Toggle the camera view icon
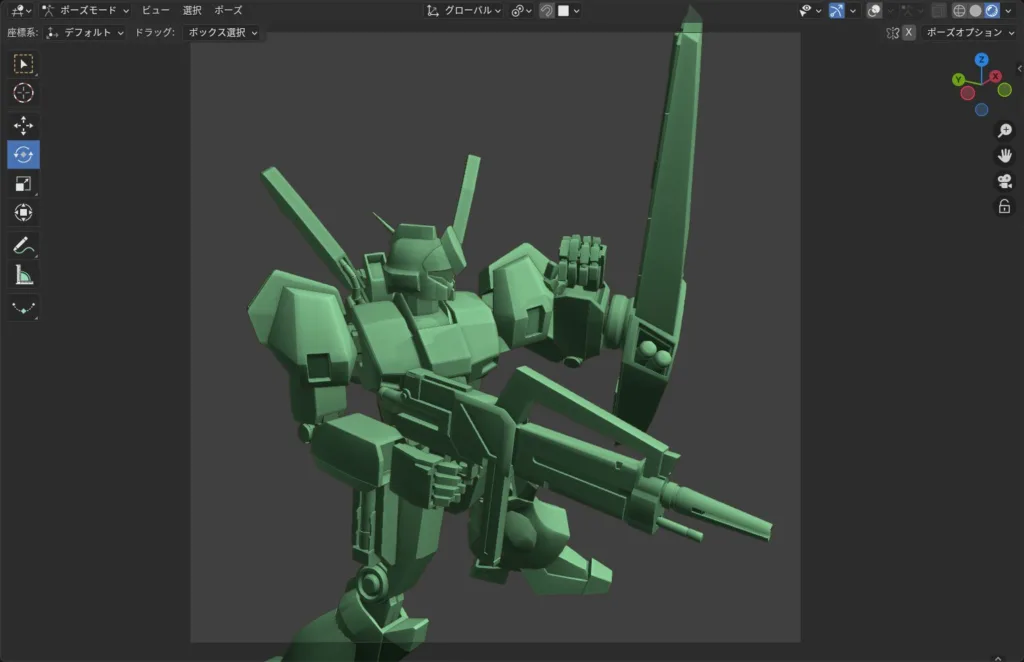The width and height of the screenshot is (1024, 662). pos(1004,181)
